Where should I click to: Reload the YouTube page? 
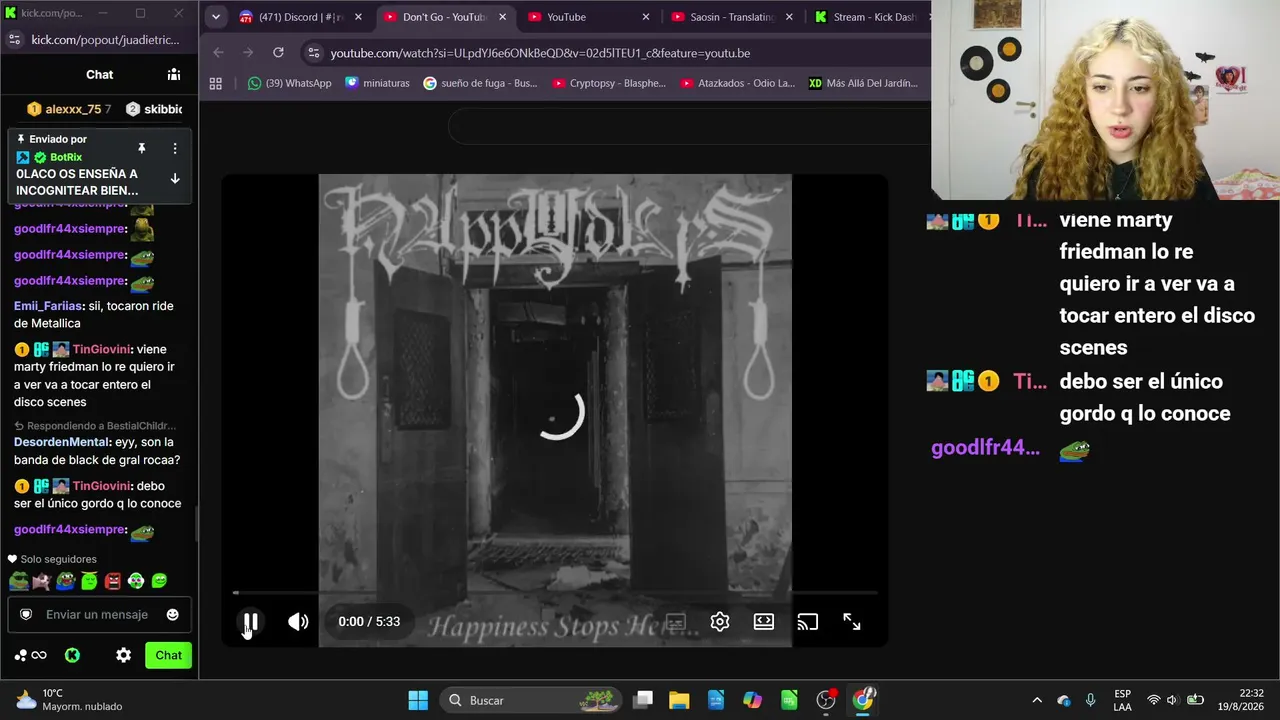[x=278, y=52]
